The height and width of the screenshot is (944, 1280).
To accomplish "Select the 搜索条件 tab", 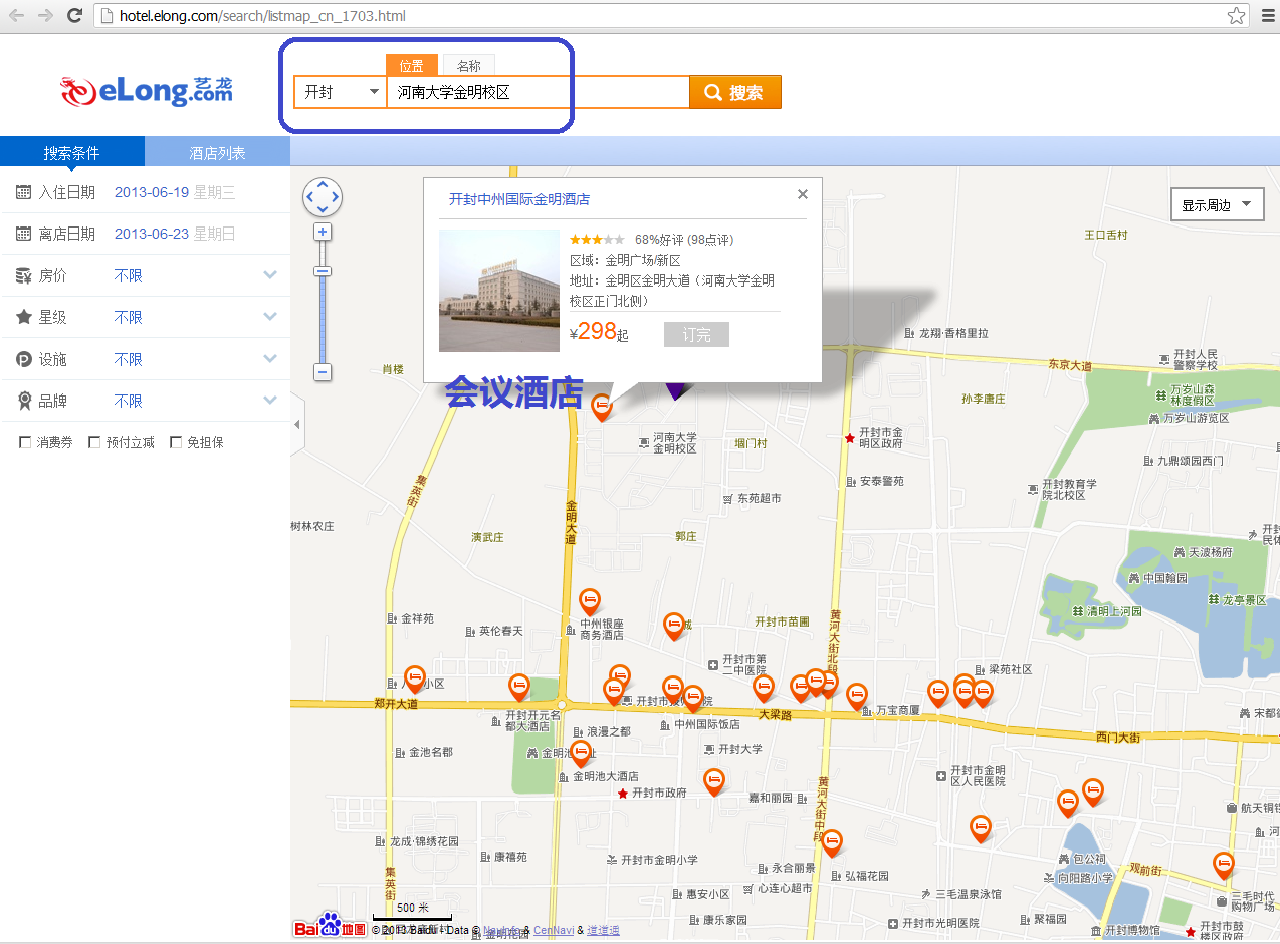I will pyautogui.click(x=72, y=152).
